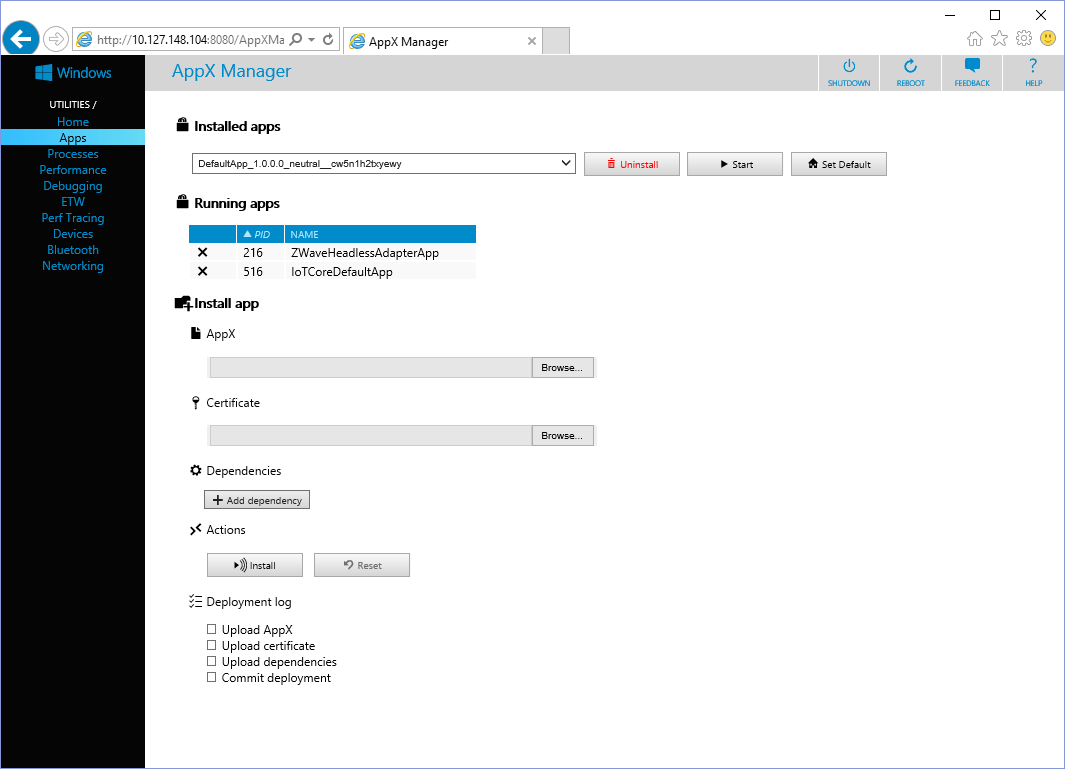Screen dimensions: 1065x769
Task: Open Perf Tracing page
Action: [73, 217]
